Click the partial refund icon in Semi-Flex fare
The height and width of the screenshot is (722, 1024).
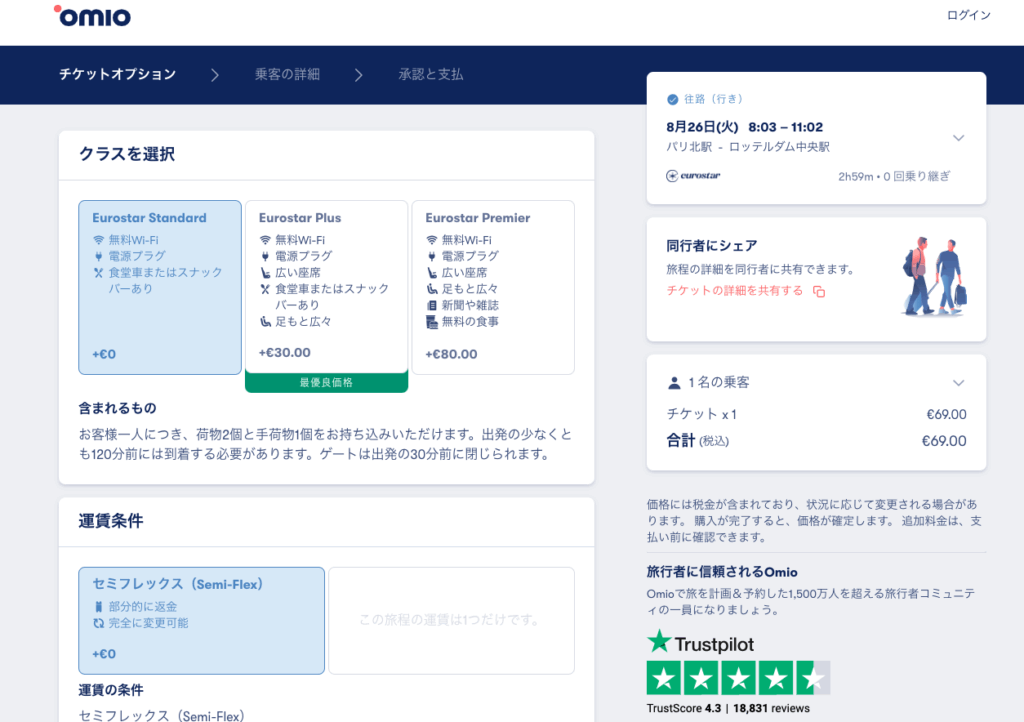[x=99, y=607]
